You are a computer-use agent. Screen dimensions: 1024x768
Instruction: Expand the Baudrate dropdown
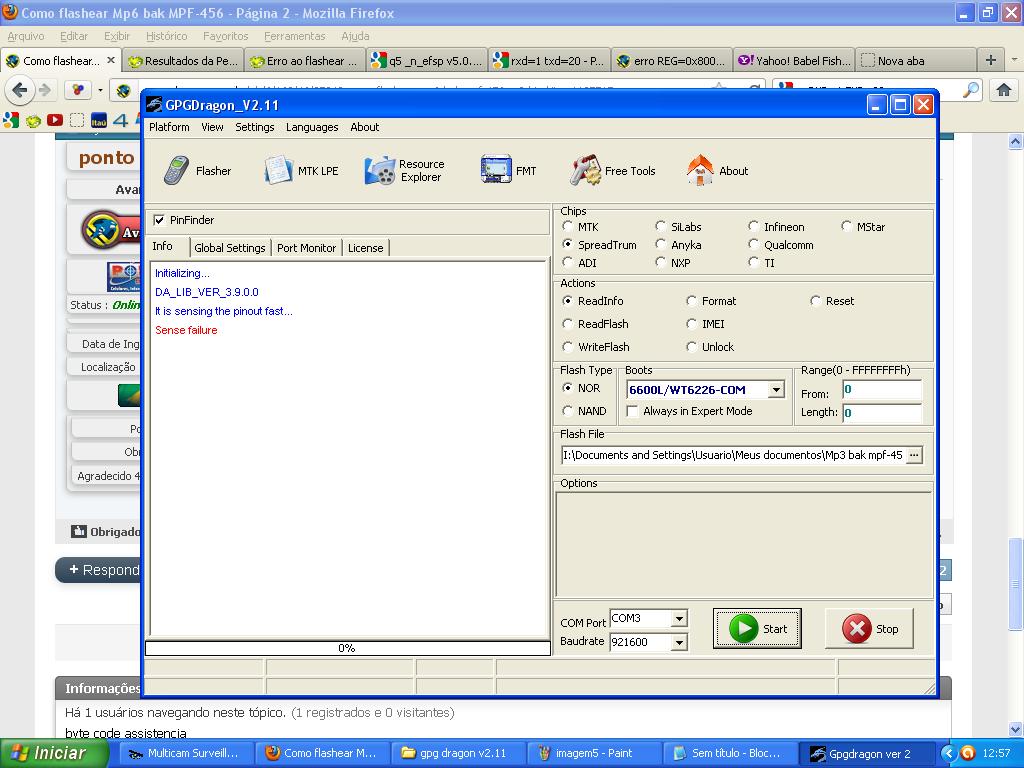coord(679,643)
